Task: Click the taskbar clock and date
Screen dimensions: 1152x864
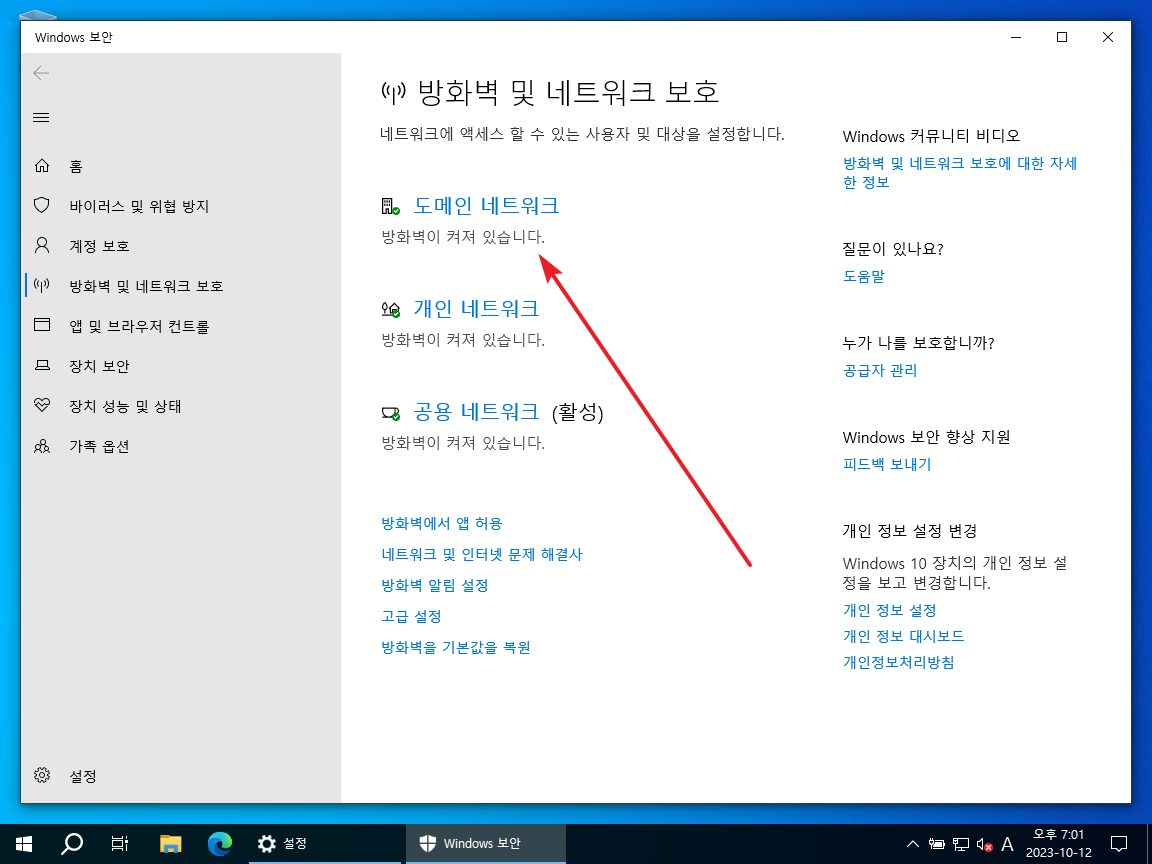Action: (x=1058, y=843)
